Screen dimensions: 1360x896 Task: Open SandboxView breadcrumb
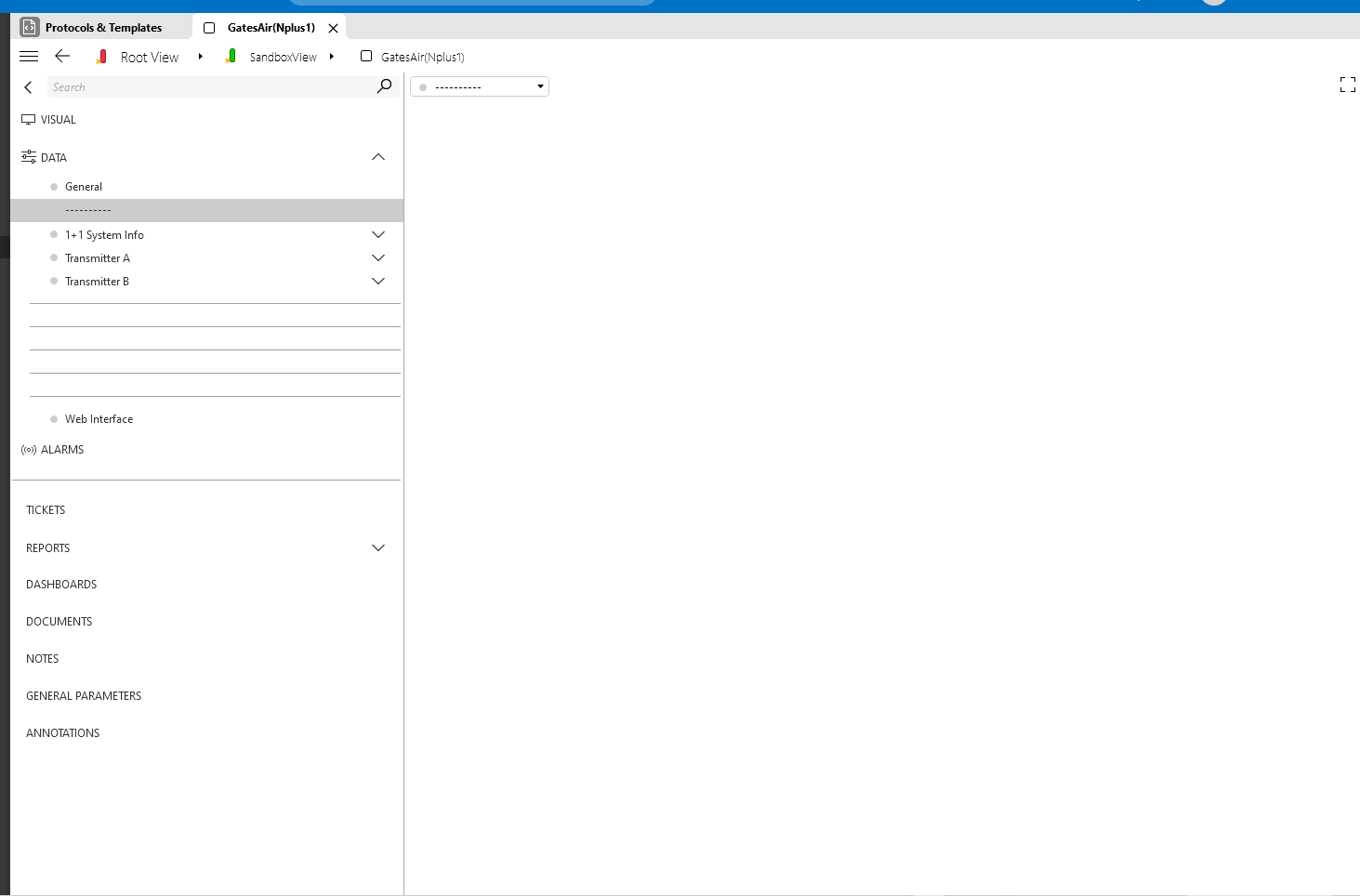pyautogui.click(x=283, y=58)
